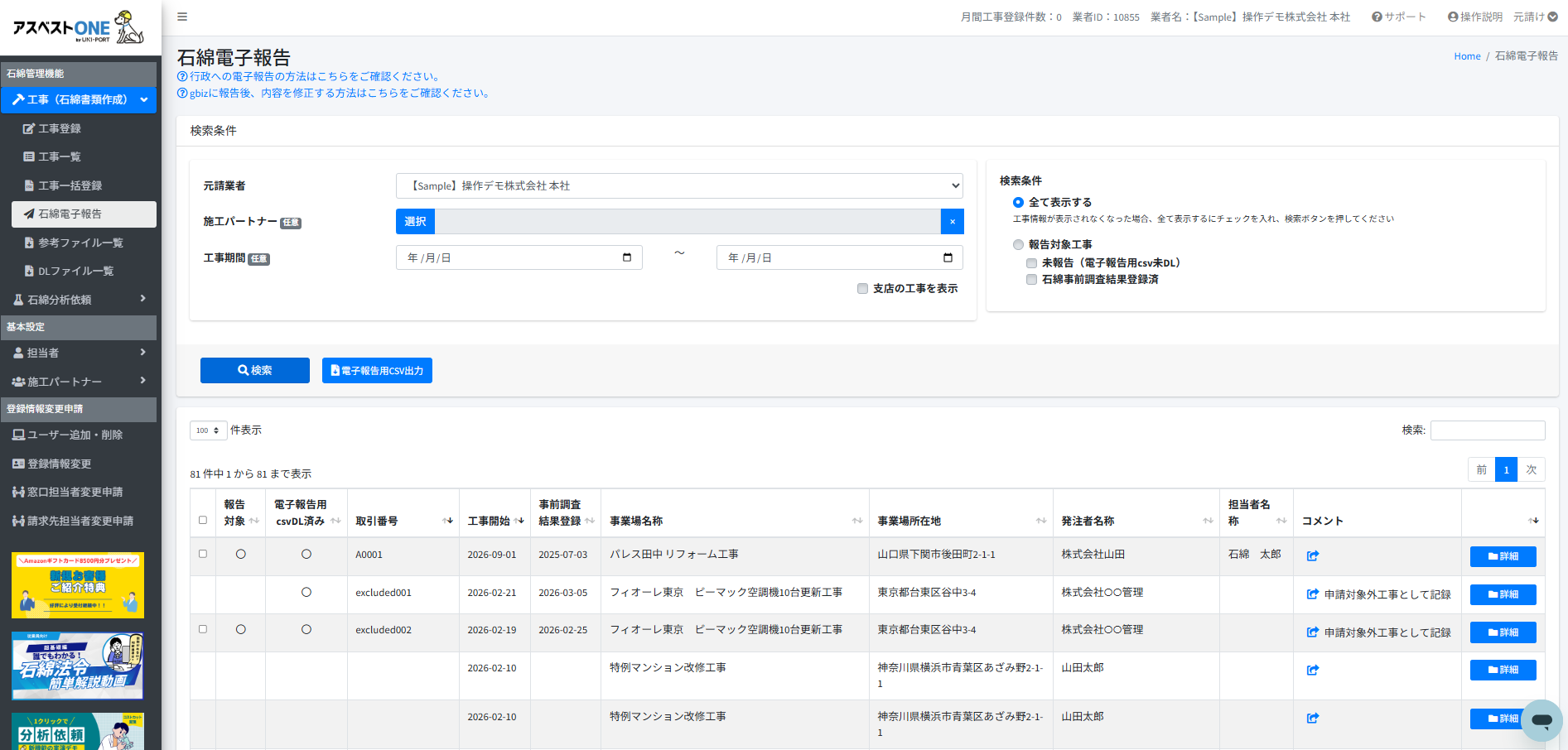Go to 参考ファイル一覧 in sidebar

(80, 243)
